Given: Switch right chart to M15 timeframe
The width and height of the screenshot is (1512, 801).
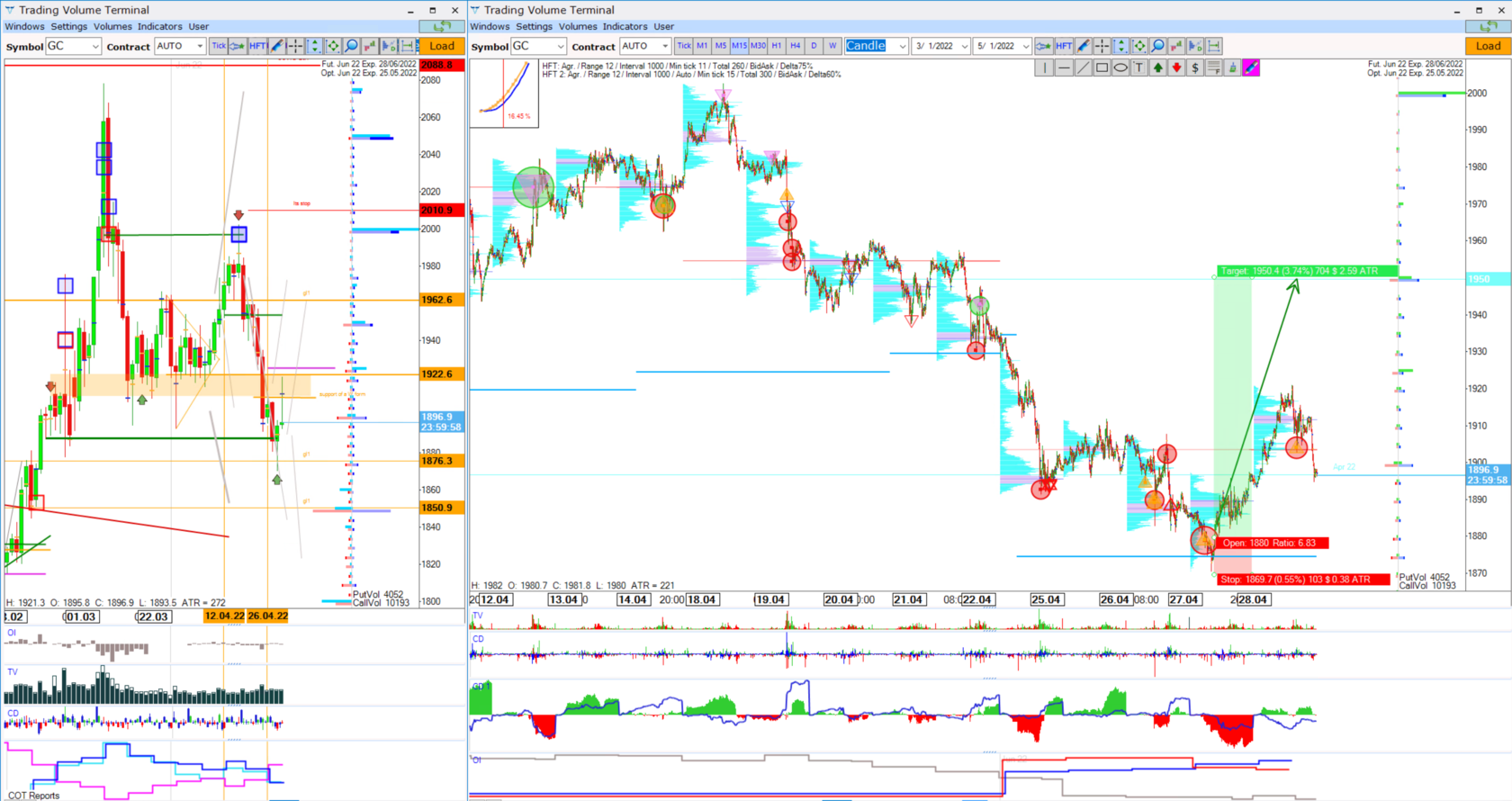Looking at the screenshot, I should coord(740,46).
